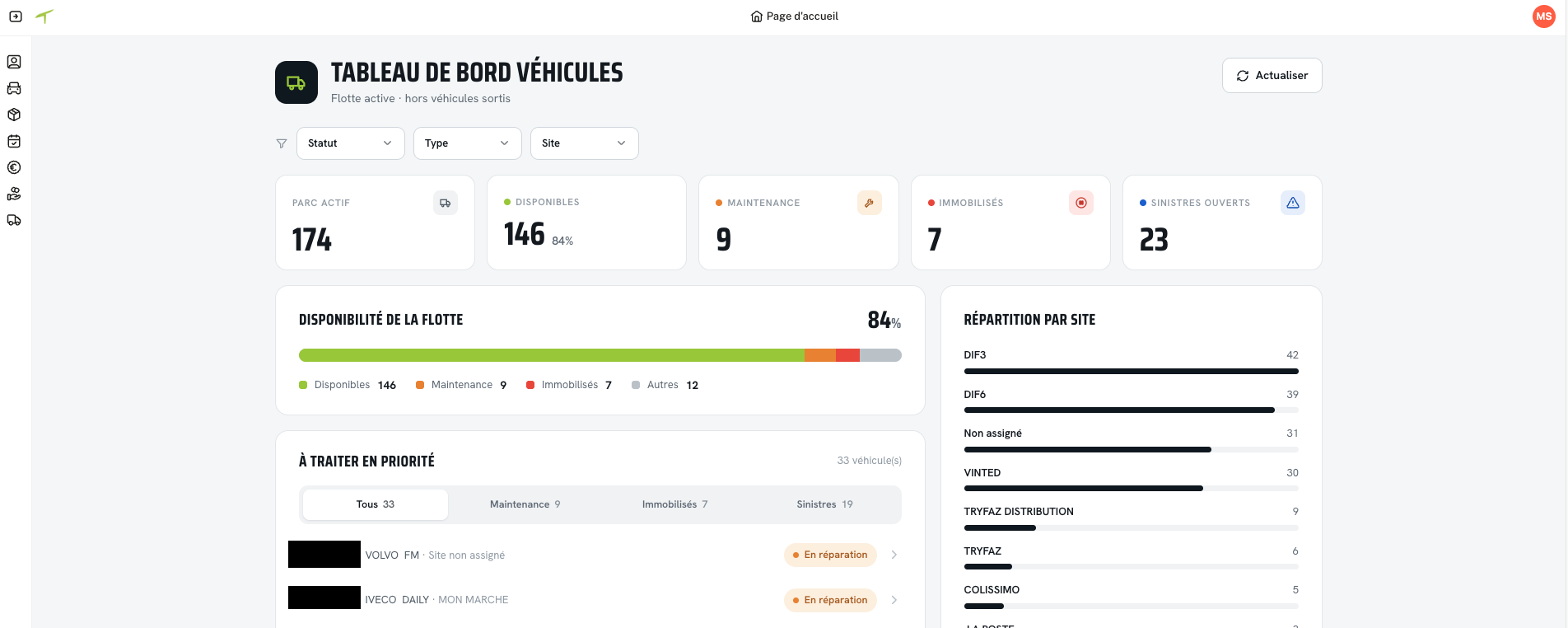The image size is (1568, 628).
Task: Click the COLISSIMO site label
Action: point(992,590)
